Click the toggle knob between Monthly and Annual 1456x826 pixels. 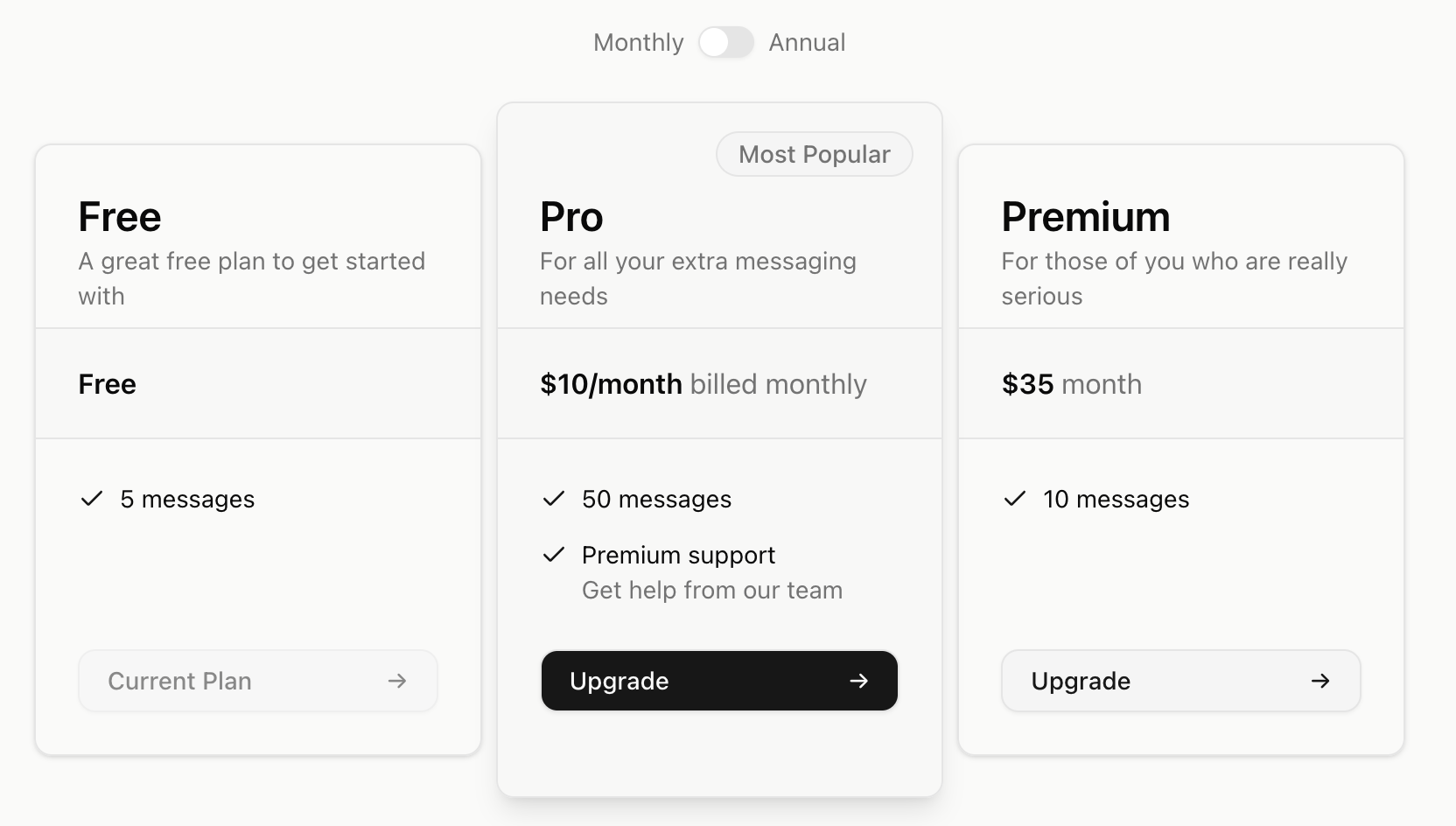pyautogui.click(x=716, y=42)
